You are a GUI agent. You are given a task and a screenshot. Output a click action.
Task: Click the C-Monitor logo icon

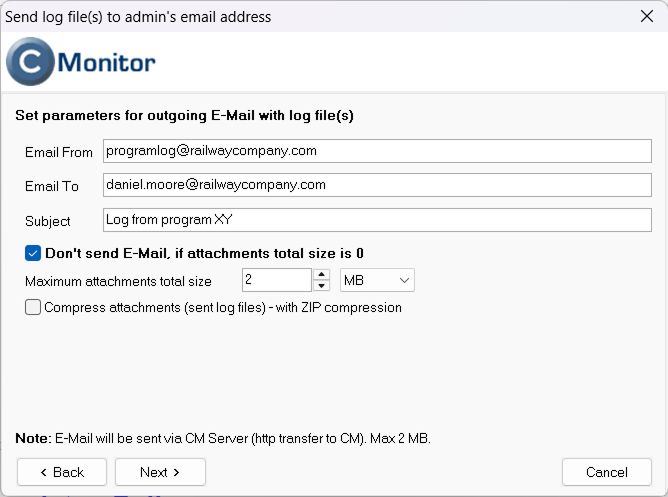[x=30, y=62]
